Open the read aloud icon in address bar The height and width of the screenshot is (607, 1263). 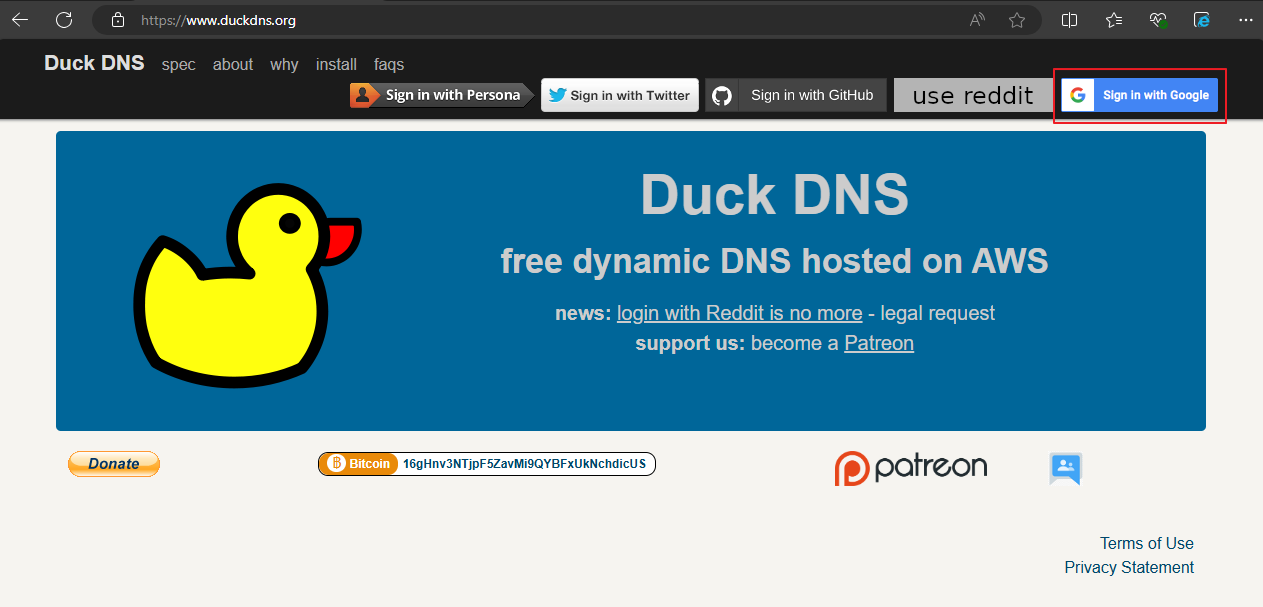[x=977, y=20]
